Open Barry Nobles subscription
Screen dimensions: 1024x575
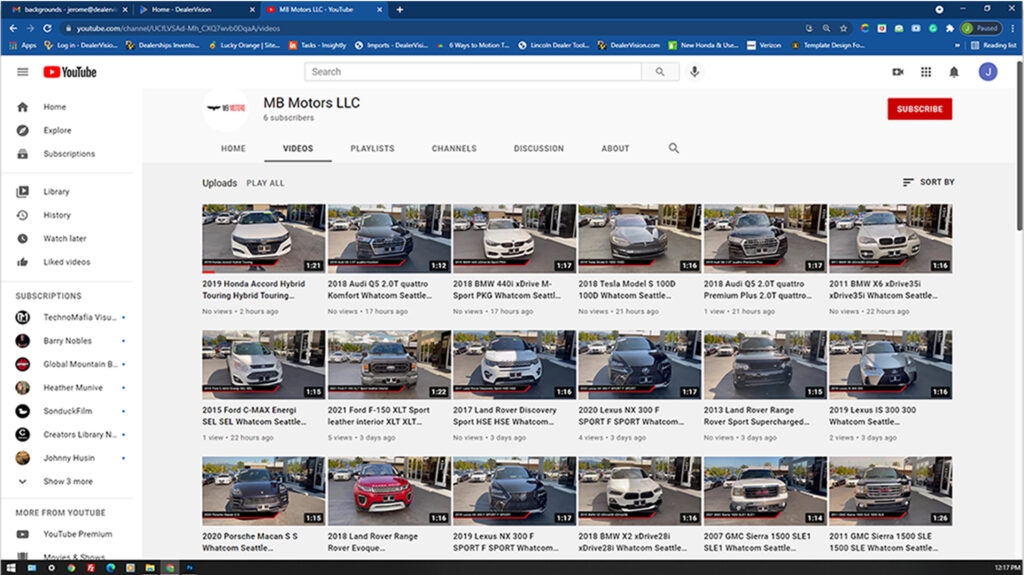68,340
